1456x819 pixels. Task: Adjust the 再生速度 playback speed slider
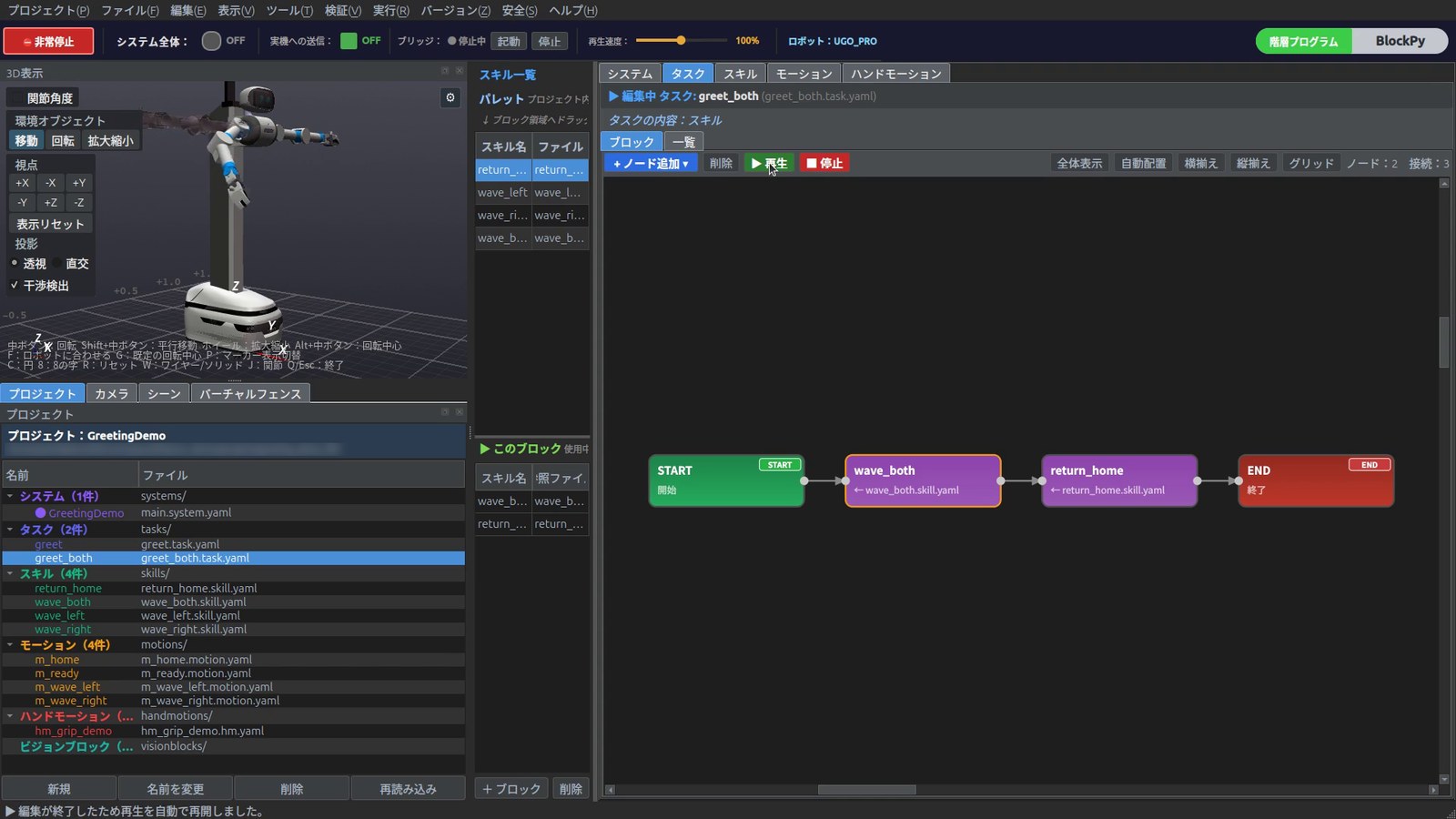pyautogui.click(x=681, y=40)
